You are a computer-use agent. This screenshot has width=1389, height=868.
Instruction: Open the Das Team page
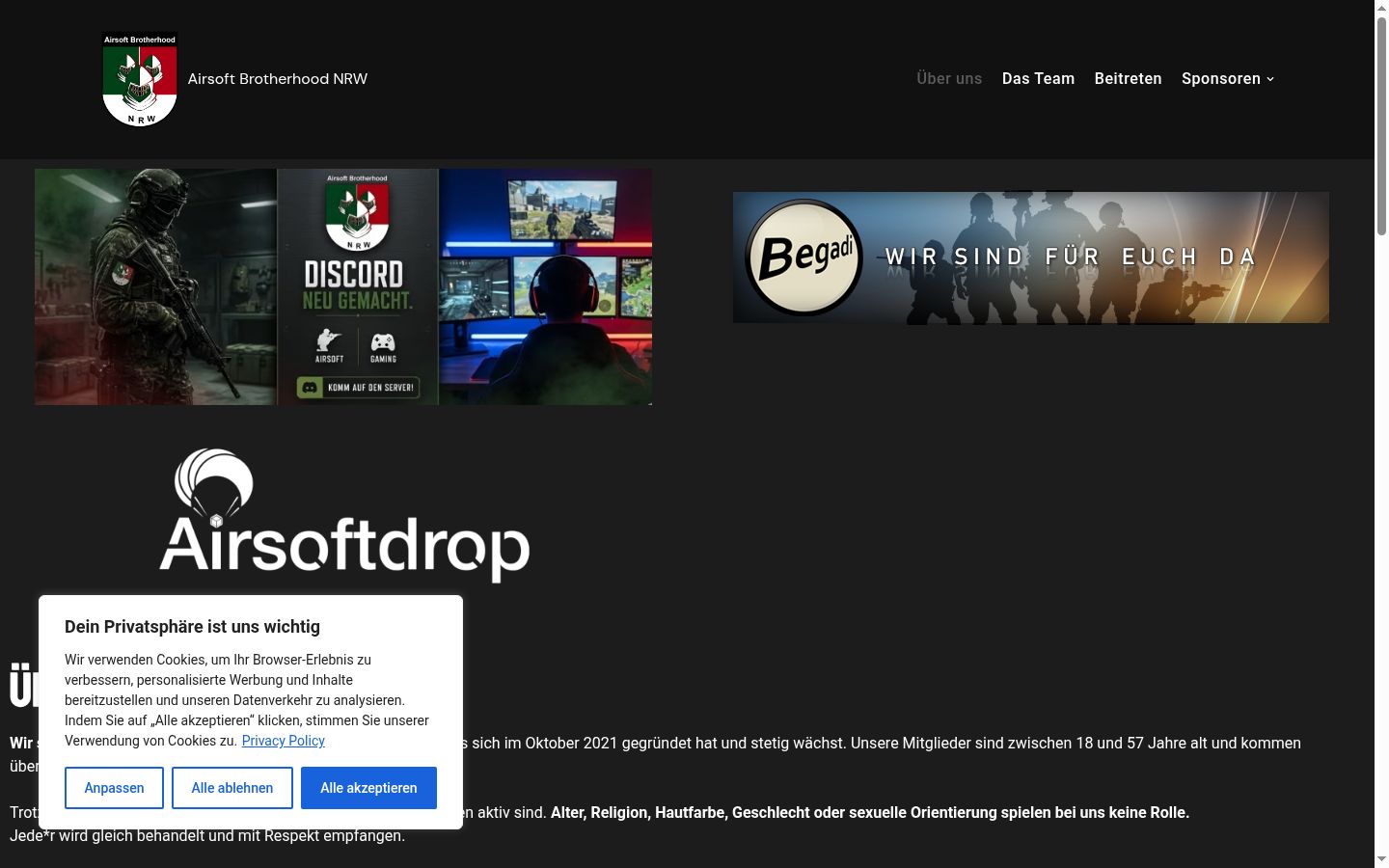[1038, 79]
